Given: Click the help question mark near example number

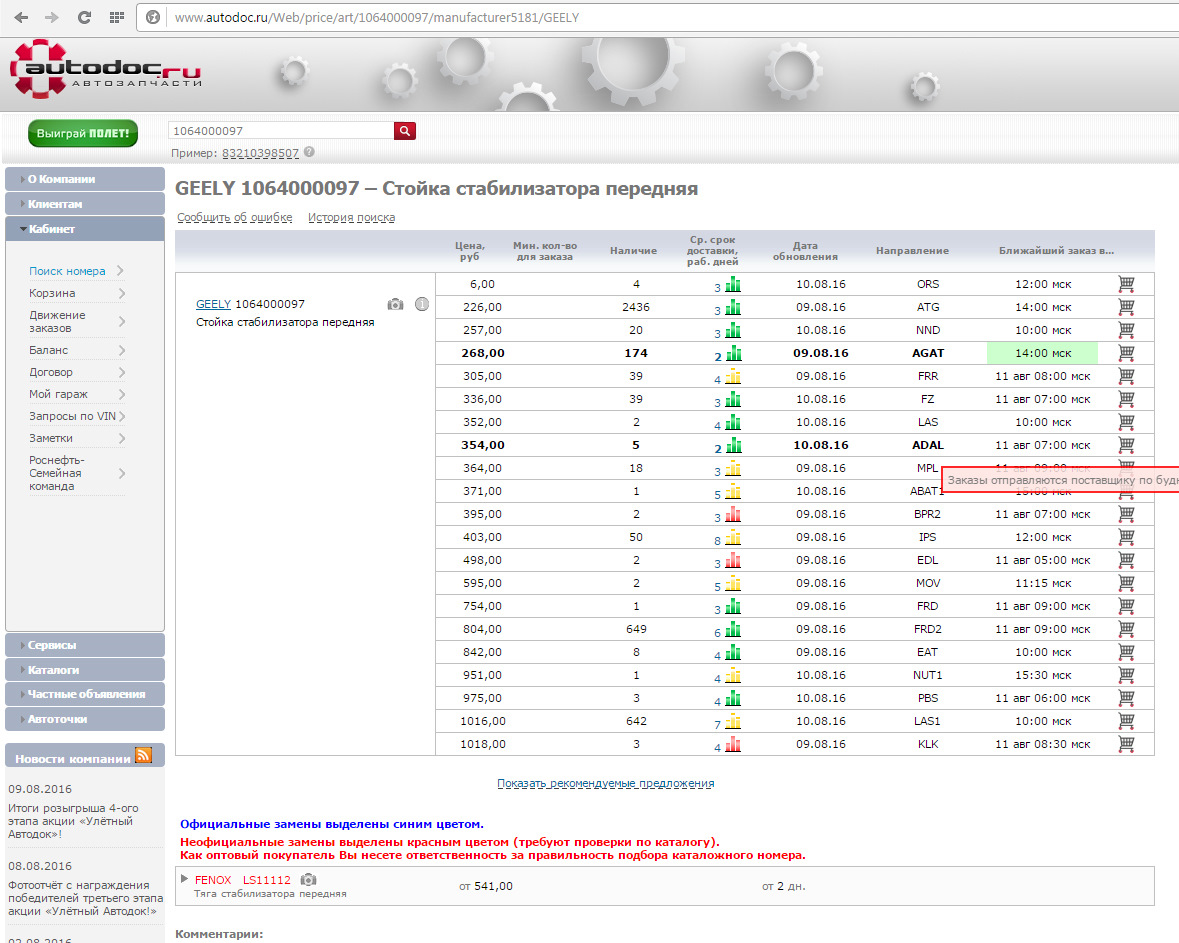Looking at the screenshot, I should [x=309, y=153].
